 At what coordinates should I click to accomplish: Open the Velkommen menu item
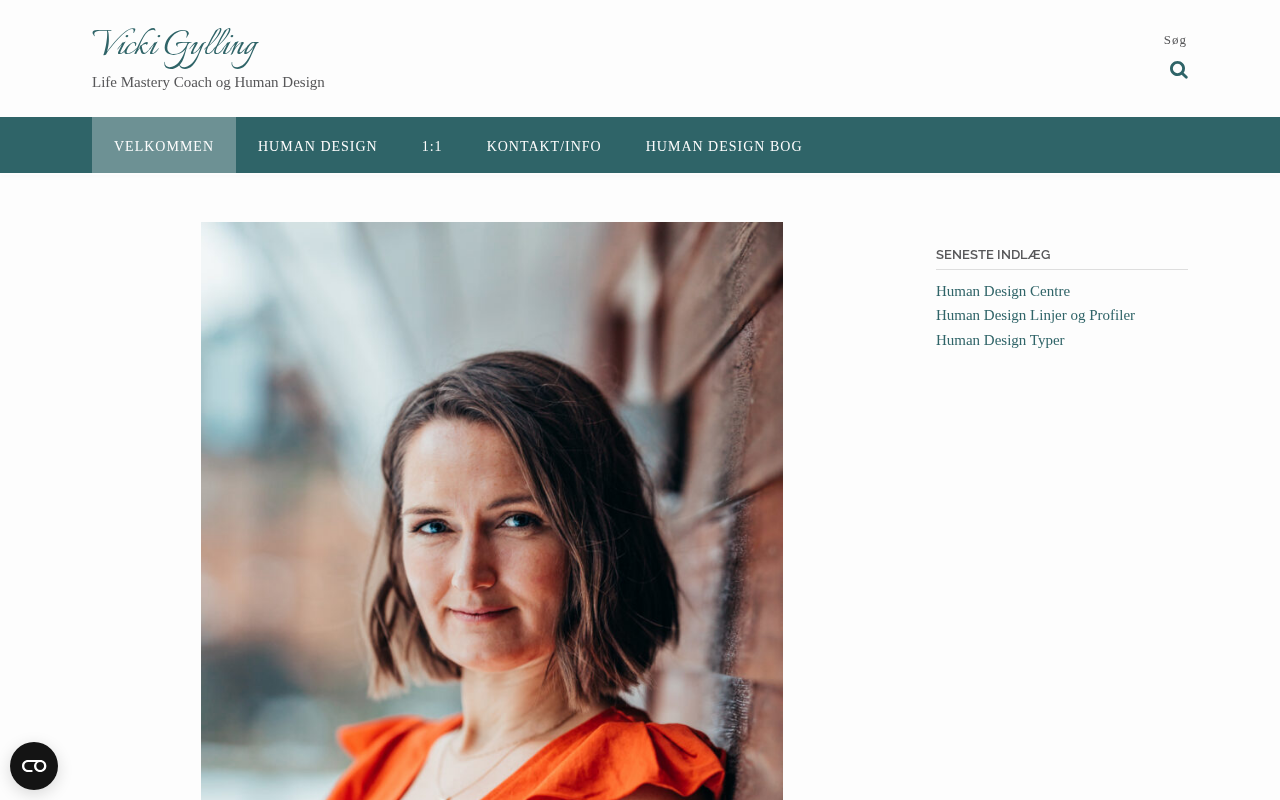pos(164,146)
